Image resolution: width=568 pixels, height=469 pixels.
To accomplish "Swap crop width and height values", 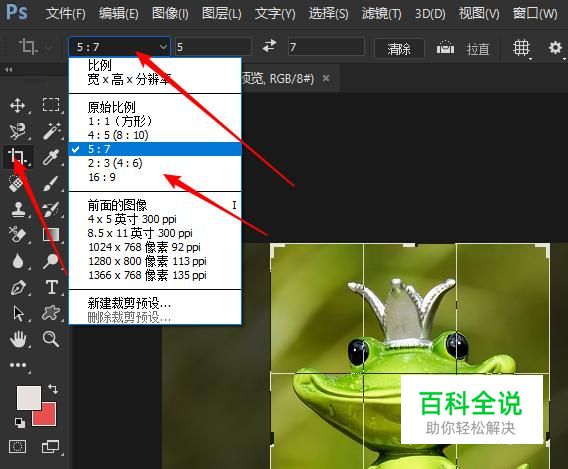I will point(270,46).
